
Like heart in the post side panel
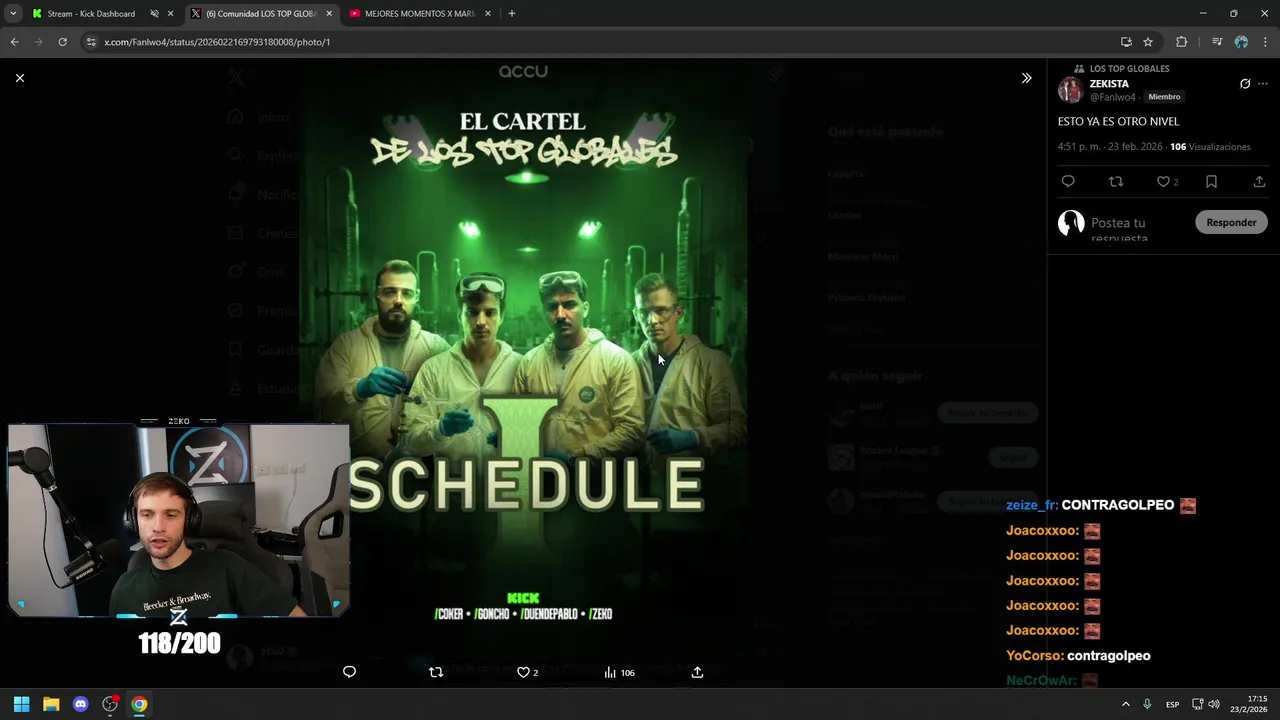point(1163,181)
